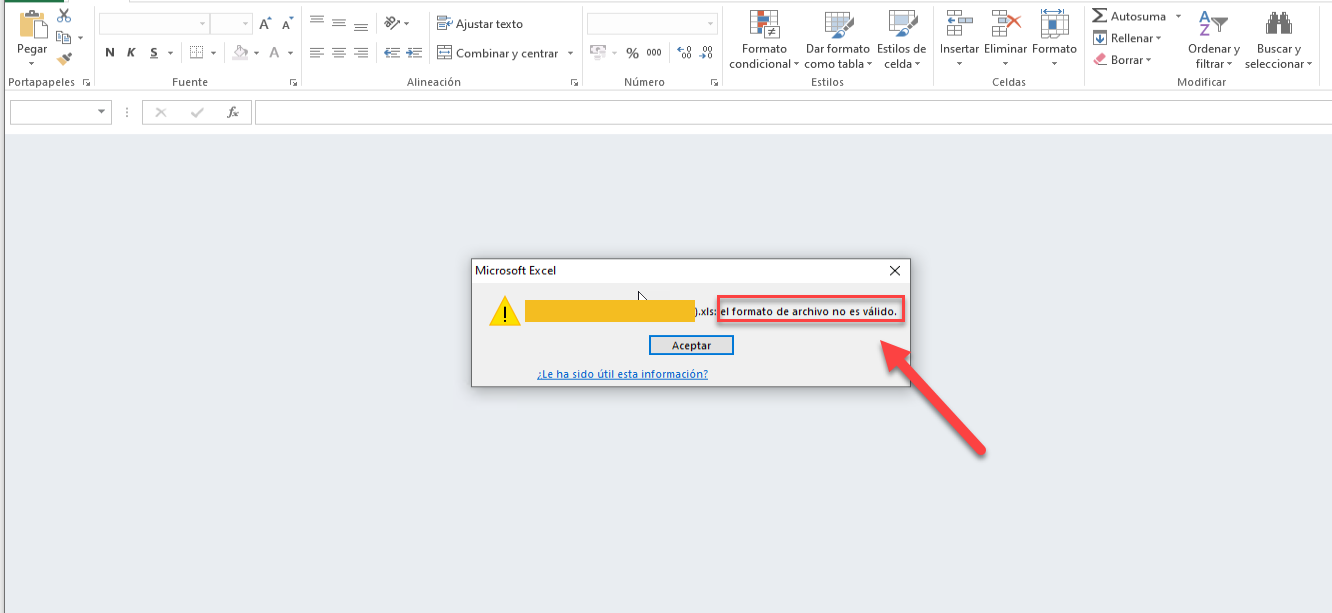Align text to middle of cell
This screenshot has height=613, width=1332.
pos(339,22)
